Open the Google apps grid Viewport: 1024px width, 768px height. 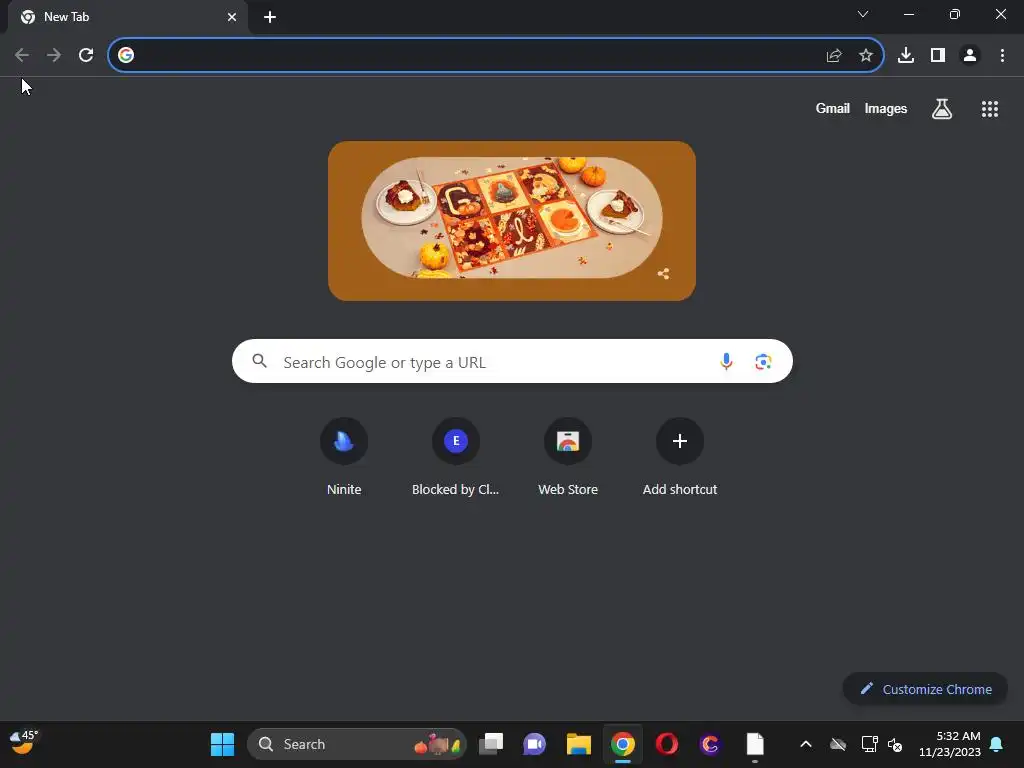(x=990, y=109)
